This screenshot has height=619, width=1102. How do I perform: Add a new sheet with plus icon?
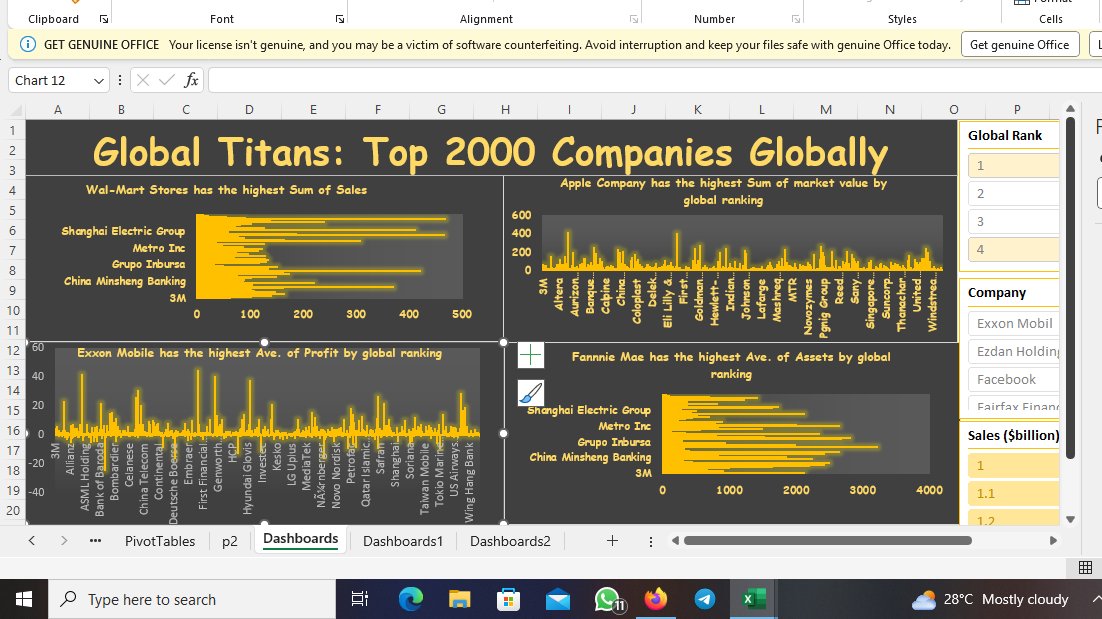[x=612, y=540]
